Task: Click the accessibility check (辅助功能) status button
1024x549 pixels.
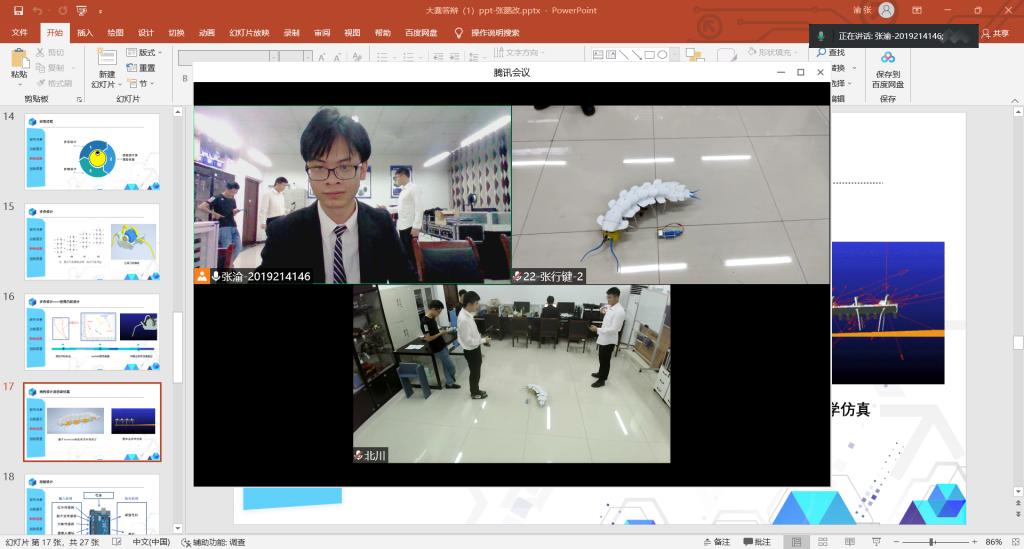Action: [x=214, y=542]
